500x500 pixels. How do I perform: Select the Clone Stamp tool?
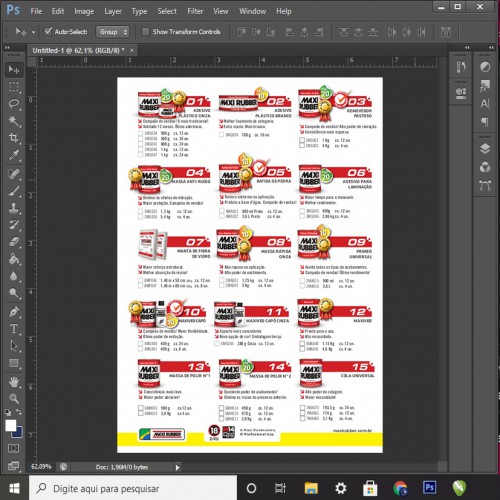point(14,208)
